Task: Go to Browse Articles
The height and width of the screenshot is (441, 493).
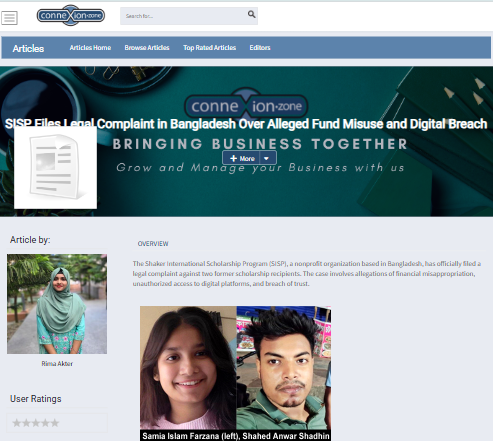Action: pyautogui.click(x=147, y=48)
